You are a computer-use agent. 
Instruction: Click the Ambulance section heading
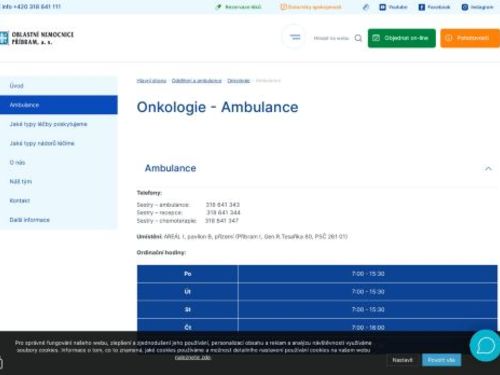[170, 168]
